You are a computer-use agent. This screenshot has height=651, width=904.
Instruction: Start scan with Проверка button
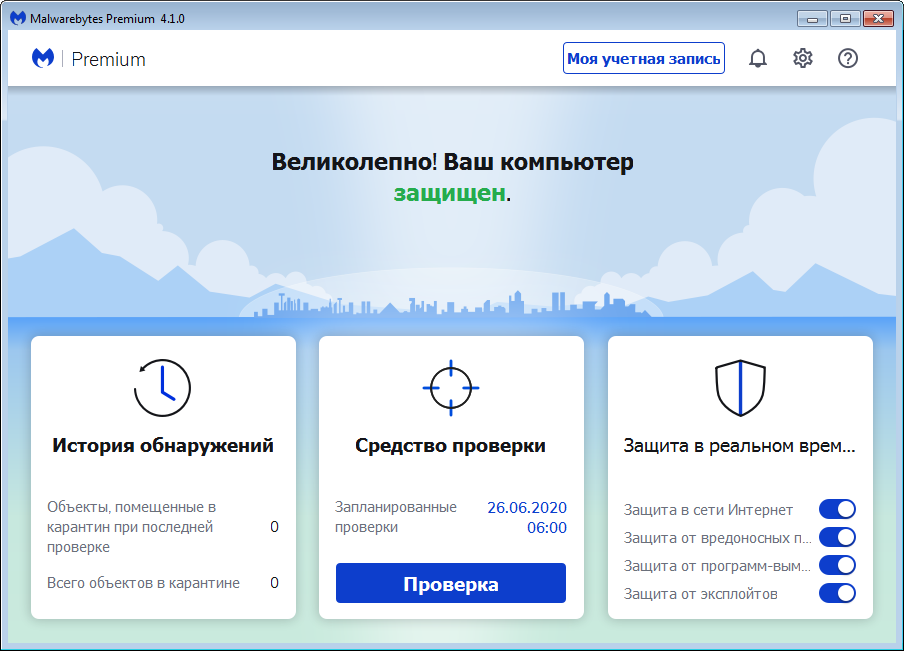point(451,584)
